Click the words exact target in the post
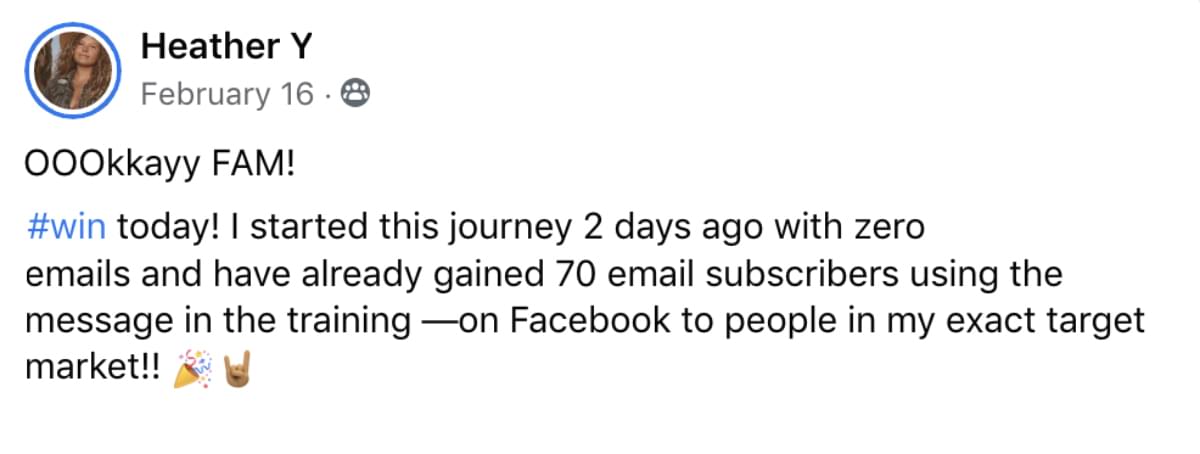Image resolution: width=1200 pixels, height=454 pixels. pos(1056,323)
